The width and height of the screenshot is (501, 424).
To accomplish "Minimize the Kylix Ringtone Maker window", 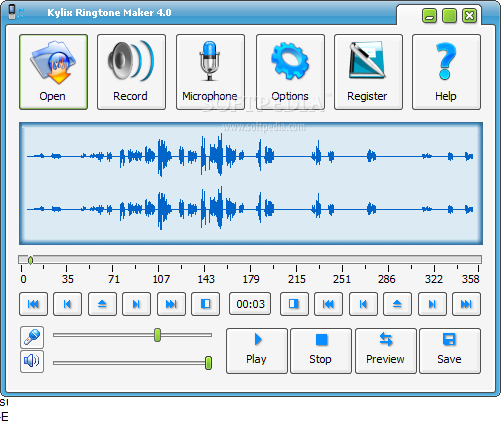I will (x=429, y=16).
